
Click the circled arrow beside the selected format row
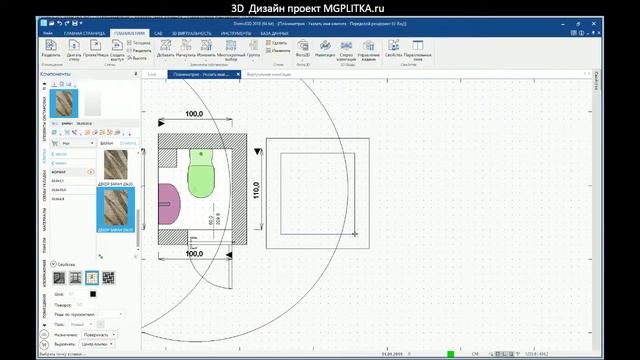pos(91,172)
